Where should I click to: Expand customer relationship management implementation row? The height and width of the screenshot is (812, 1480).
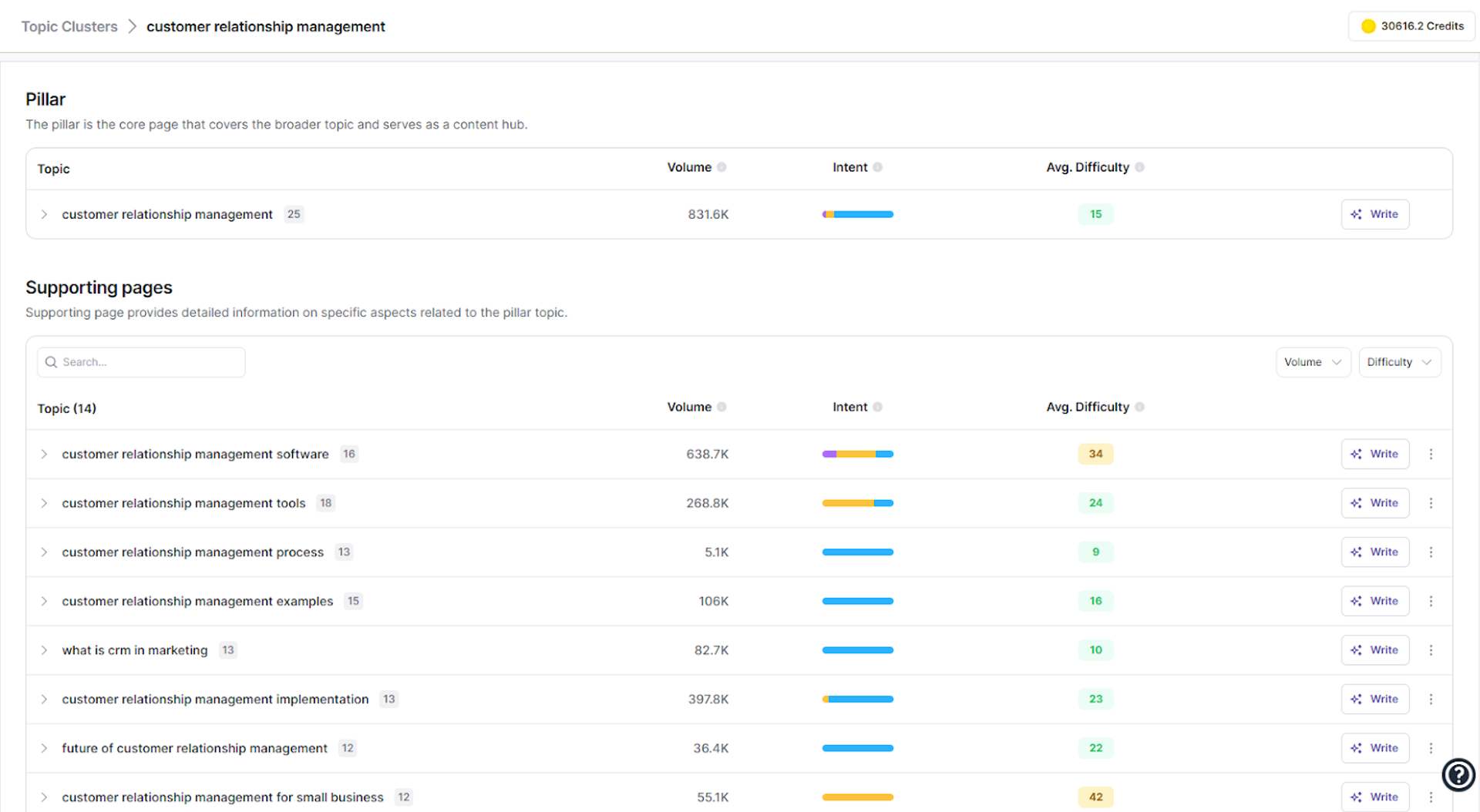point(44,700)
